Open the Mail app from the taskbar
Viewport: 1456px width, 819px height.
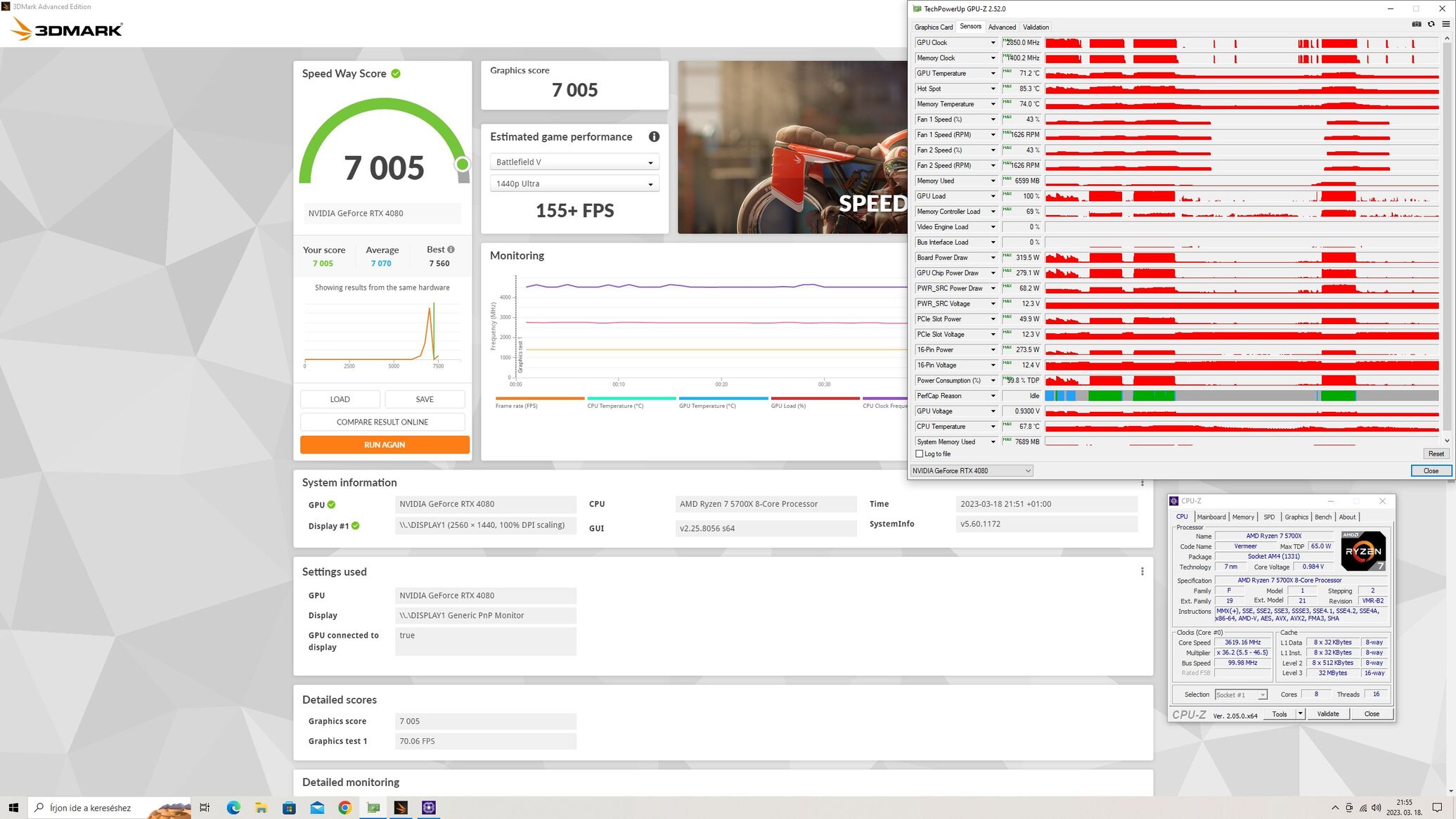pyautogui.click(x=317, y=807)
